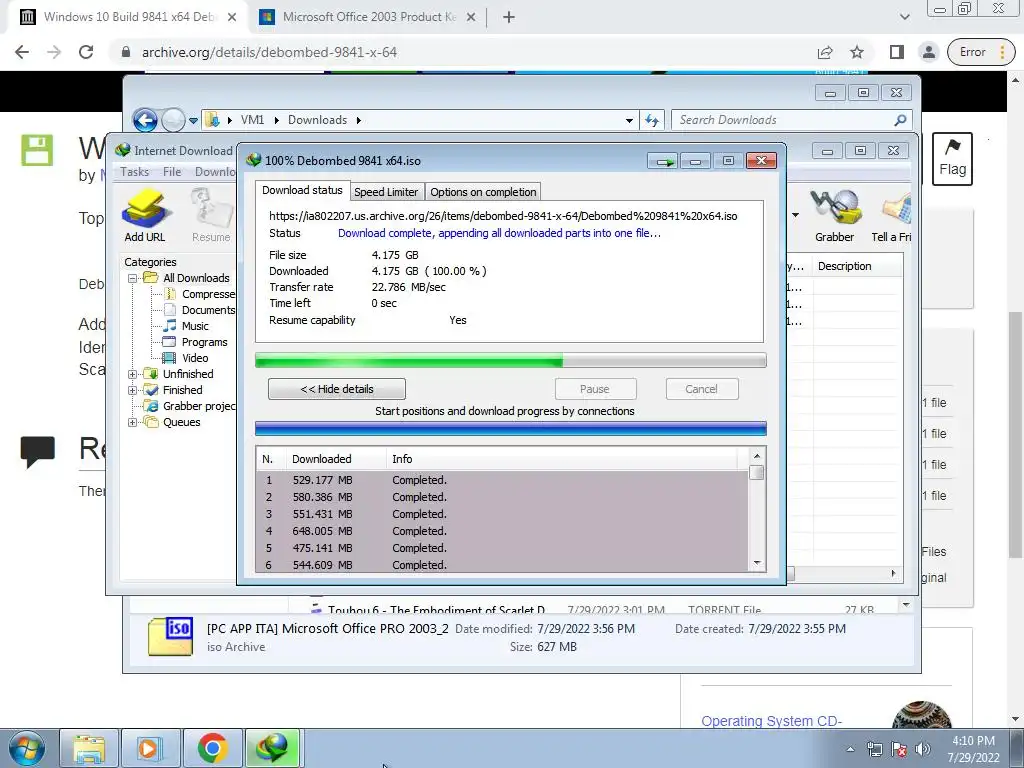This screenshot has width=1024, height=768.
Task: Select the Documents category in IDM
Action: click(208, 310)
